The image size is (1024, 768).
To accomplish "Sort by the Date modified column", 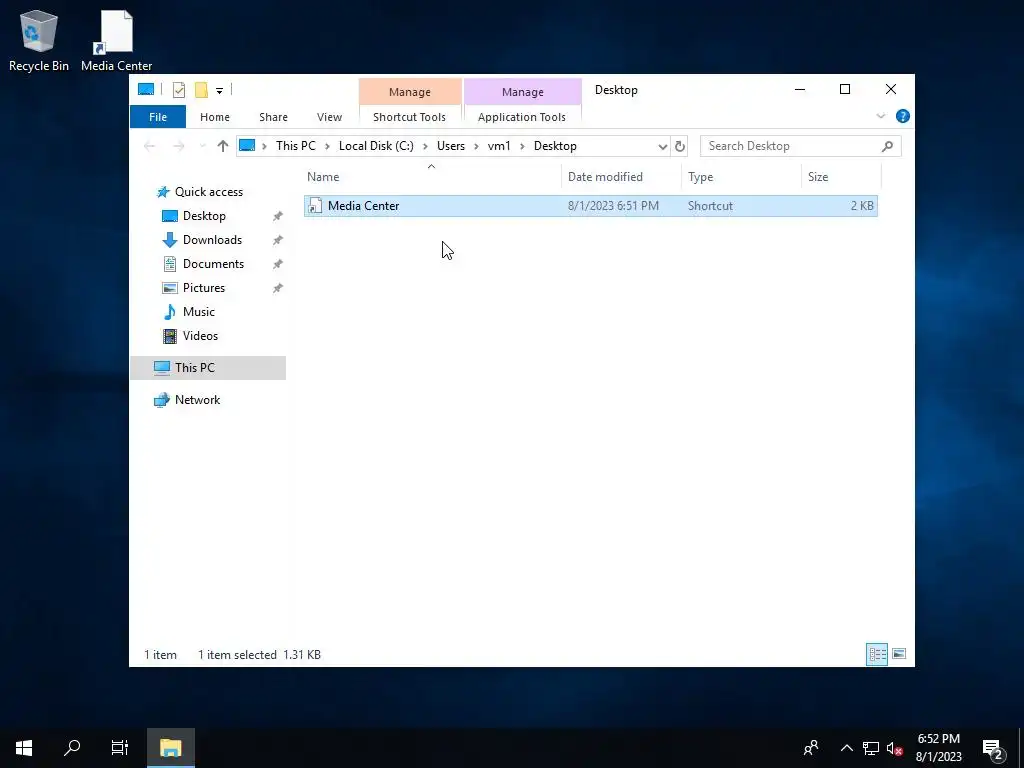I will tap(621, 177).
